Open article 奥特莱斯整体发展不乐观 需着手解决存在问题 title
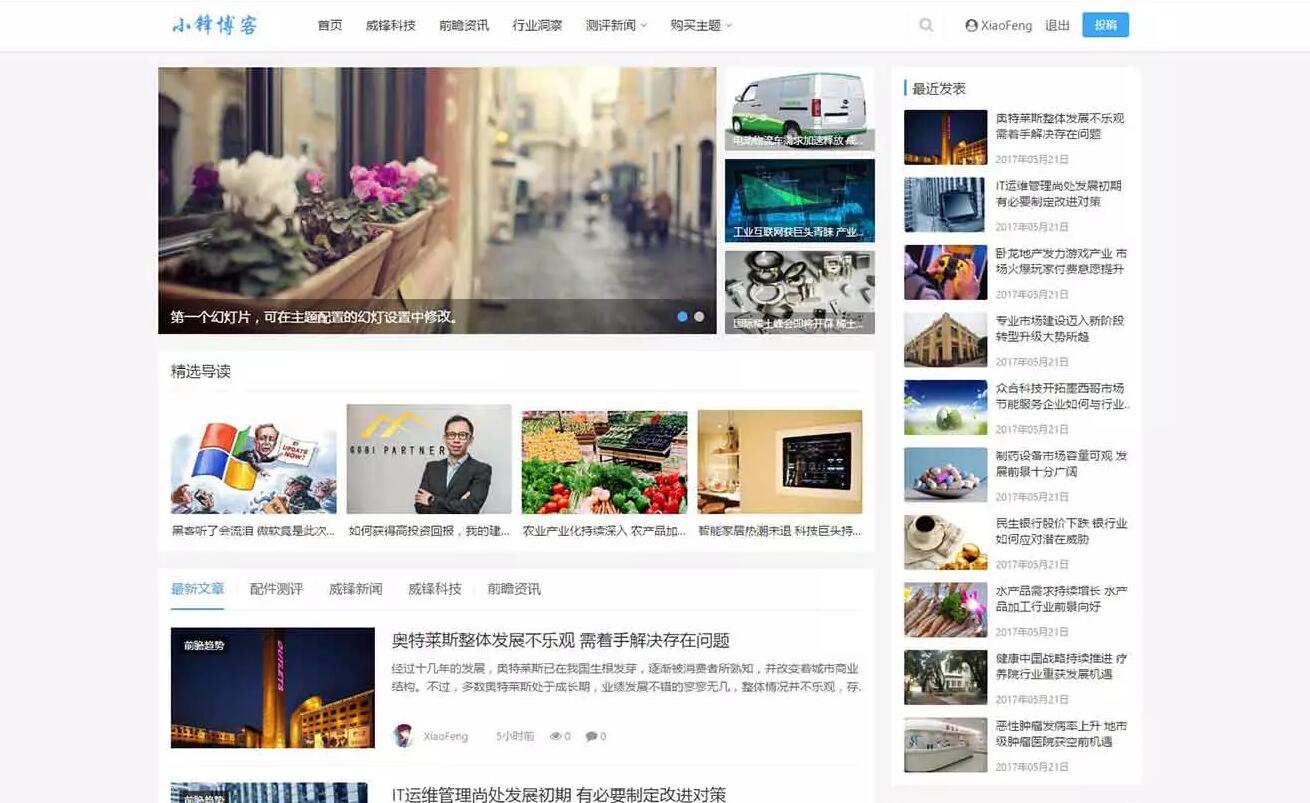The height and width of the screenshot is (803, 1310). (x=561, y=640)
